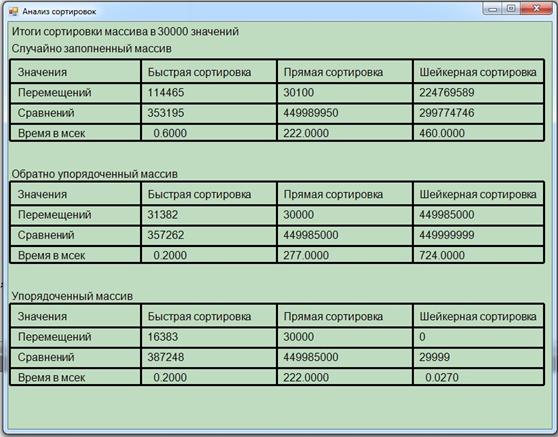This screenshot has height=437, width=558.
Task: Click the application icon in title bar
Action: pyautogui.click(x=14, y=12)
